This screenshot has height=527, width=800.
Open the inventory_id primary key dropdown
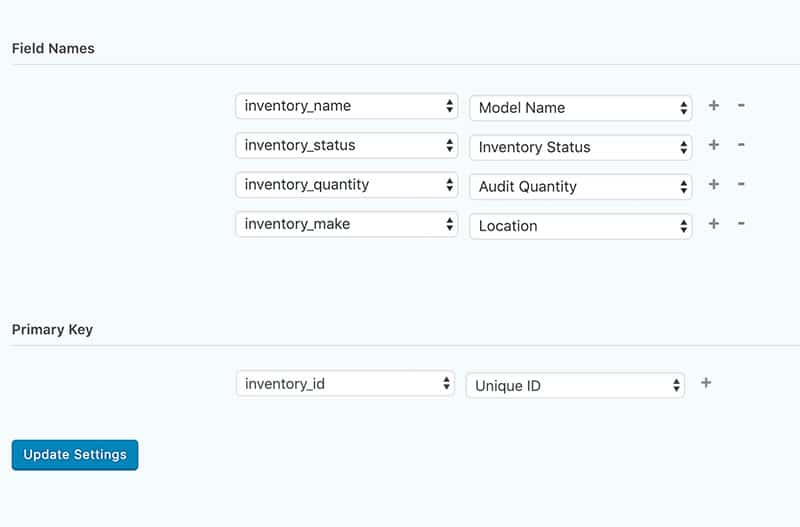click(345, 384)
